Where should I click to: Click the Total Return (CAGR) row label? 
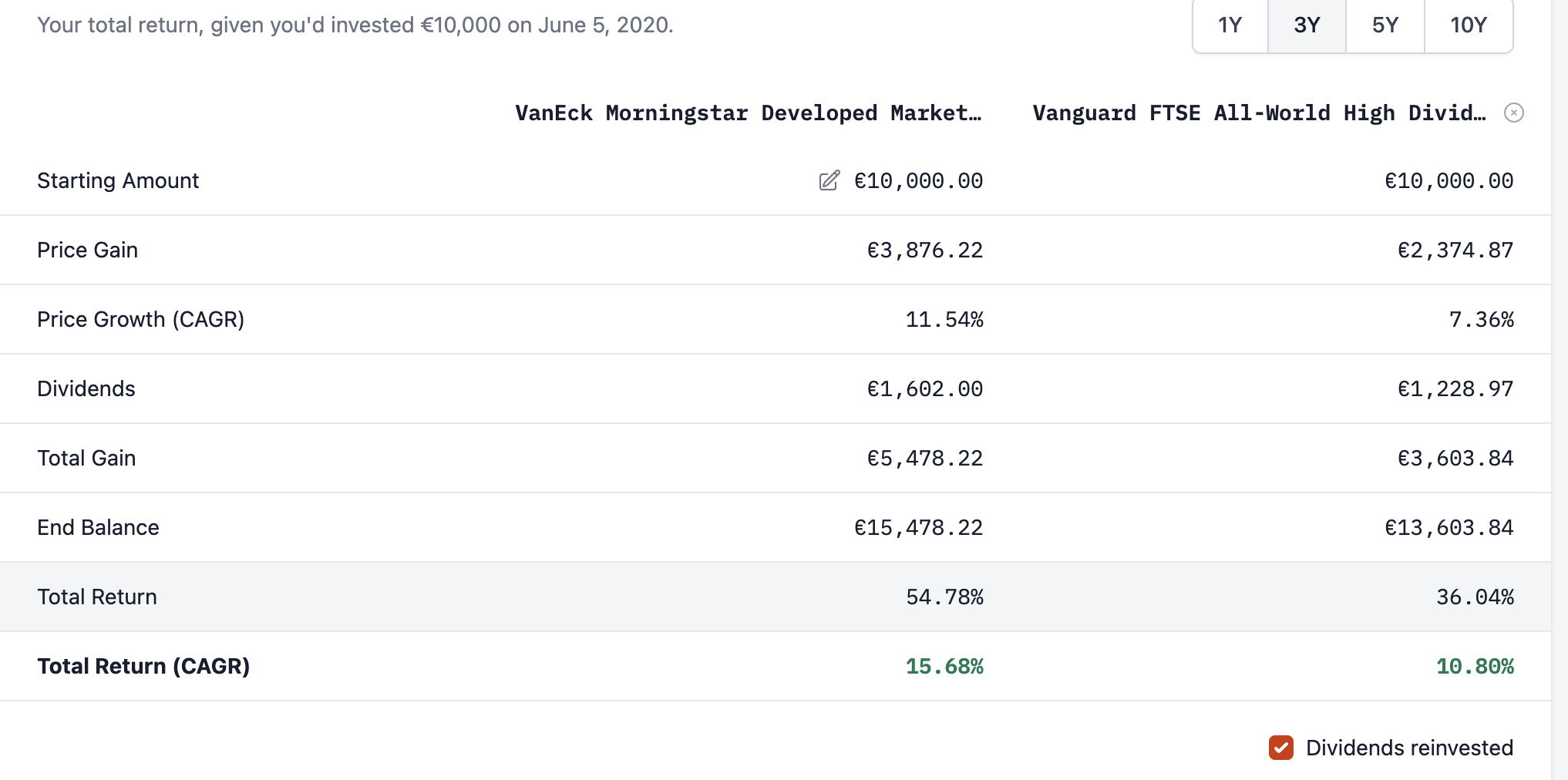click(x=143, y=667)
